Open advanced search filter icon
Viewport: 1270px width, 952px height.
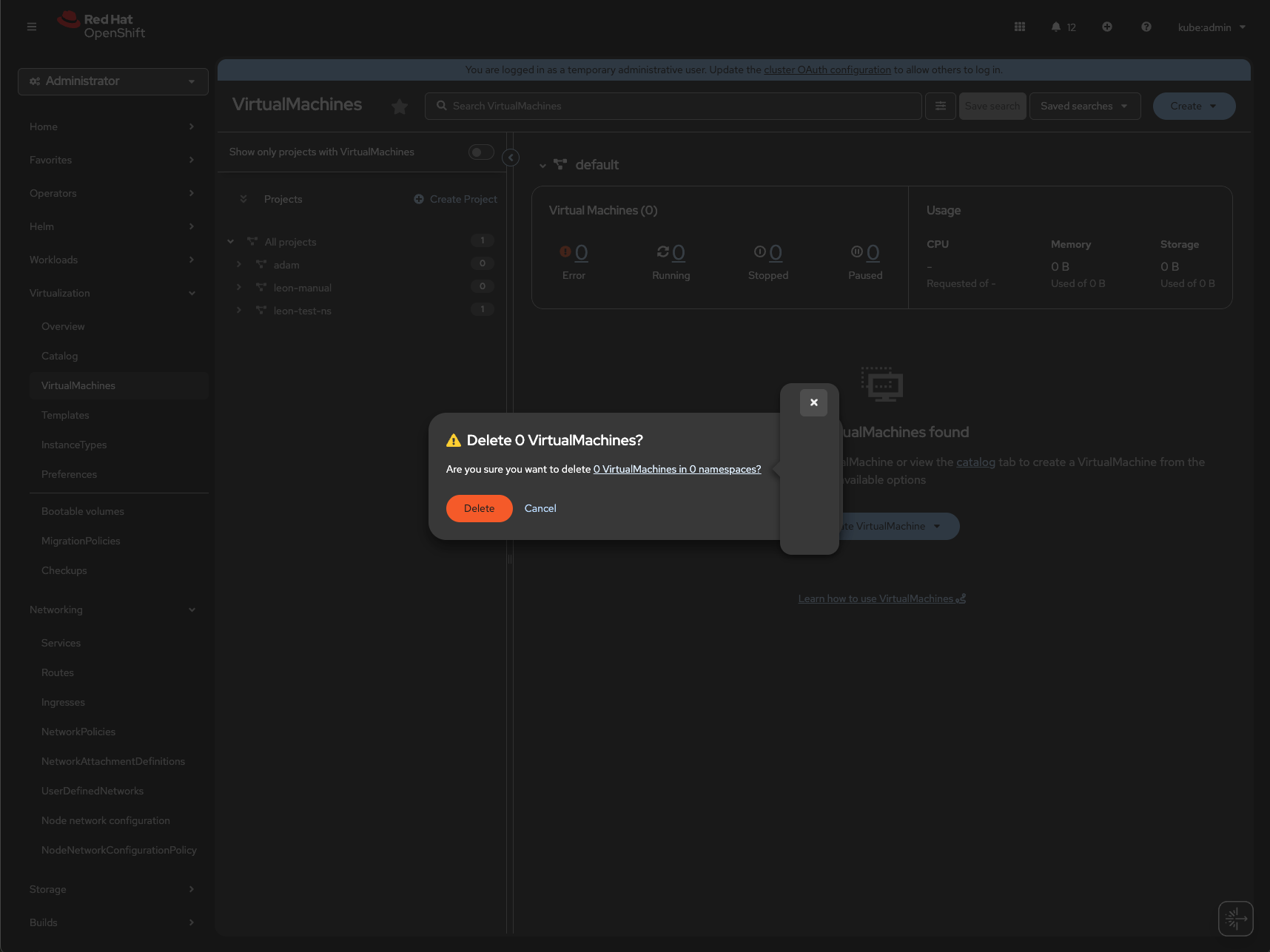pos(940,106)
